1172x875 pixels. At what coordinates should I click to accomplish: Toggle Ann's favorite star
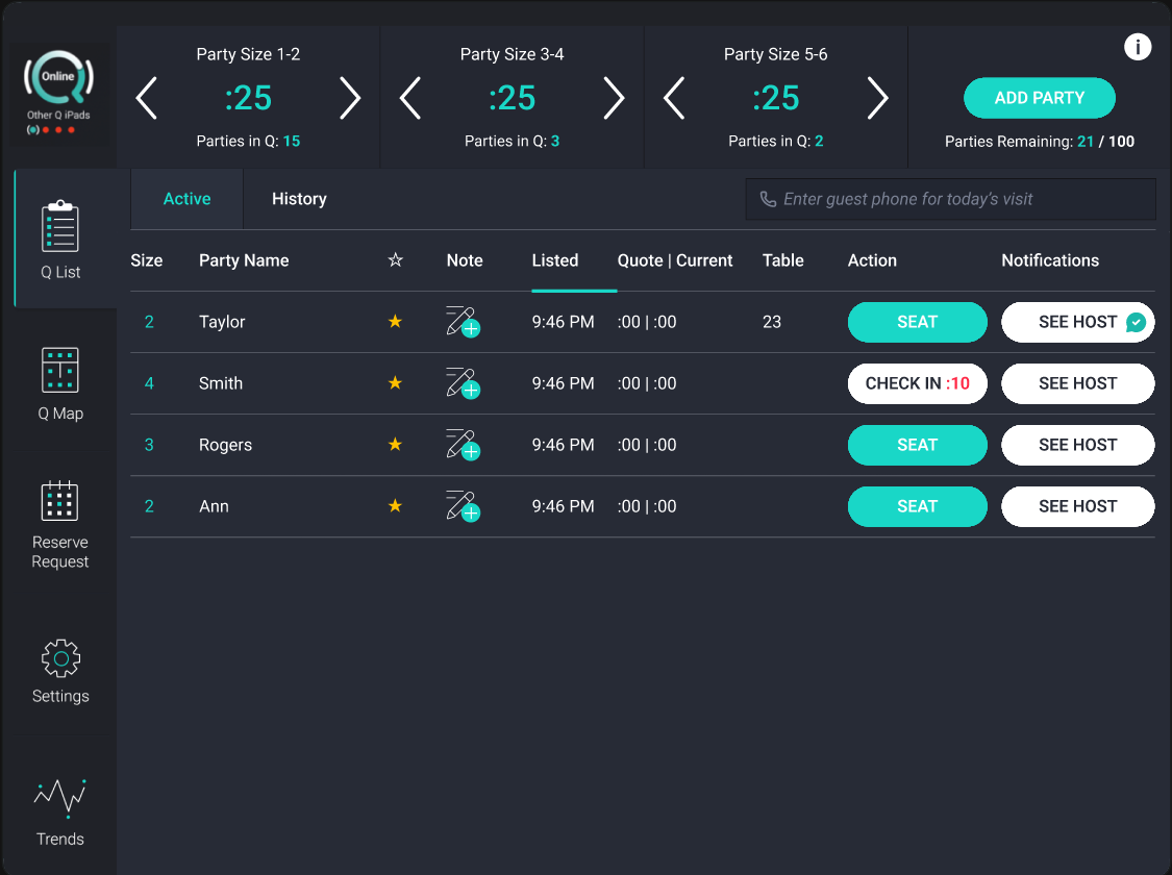(395, 505)
